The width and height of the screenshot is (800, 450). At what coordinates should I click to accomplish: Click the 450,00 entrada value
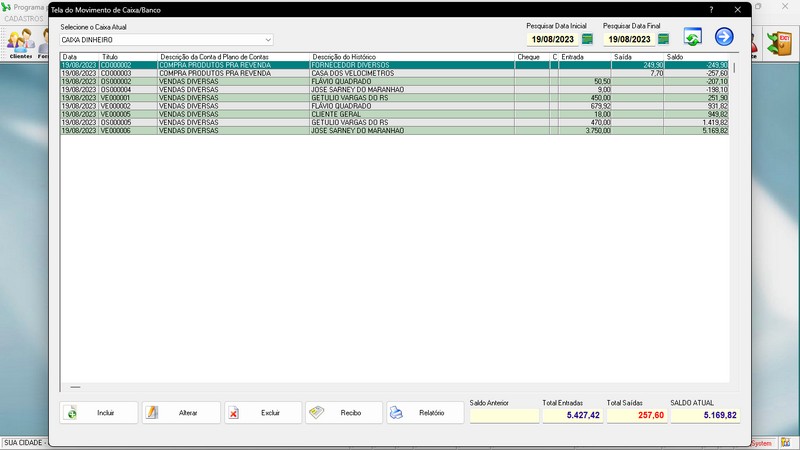601,98
